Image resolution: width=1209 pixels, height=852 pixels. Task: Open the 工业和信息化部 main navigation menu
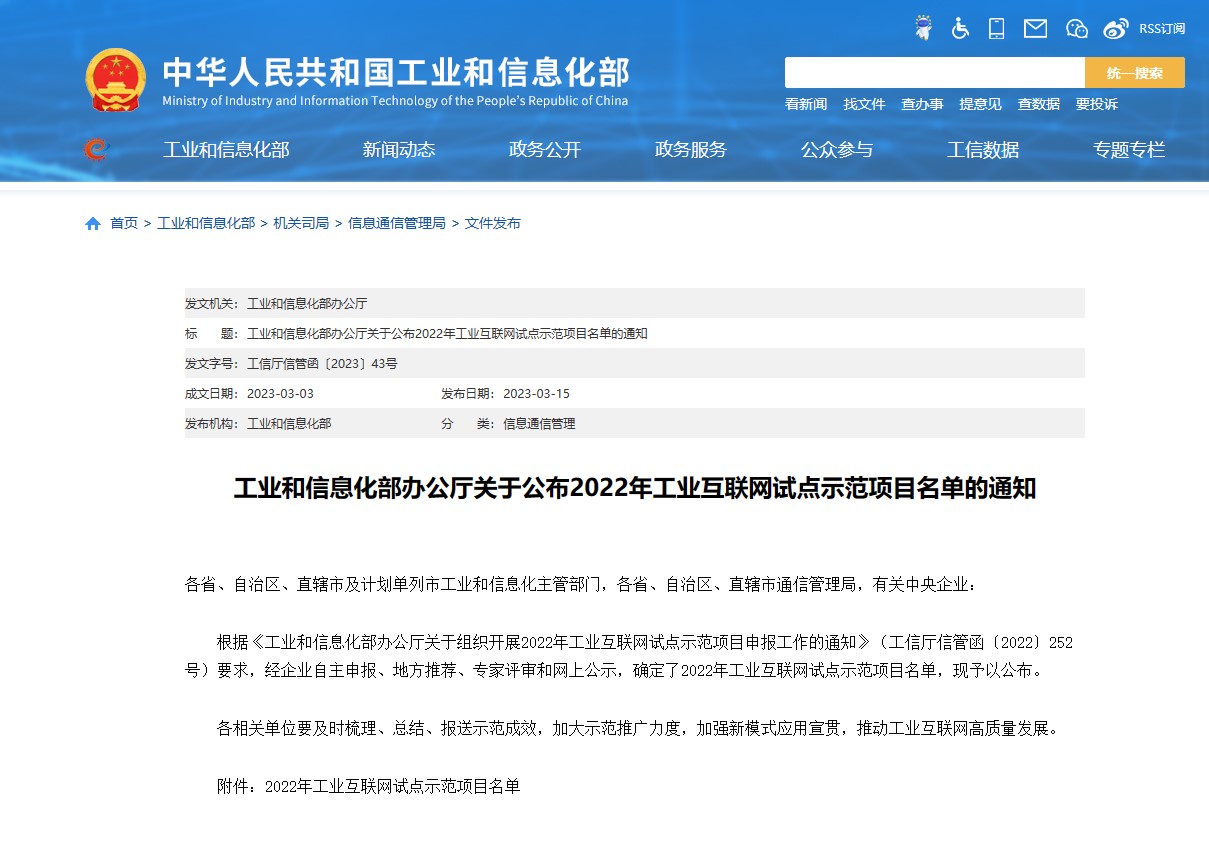[226, 150]
